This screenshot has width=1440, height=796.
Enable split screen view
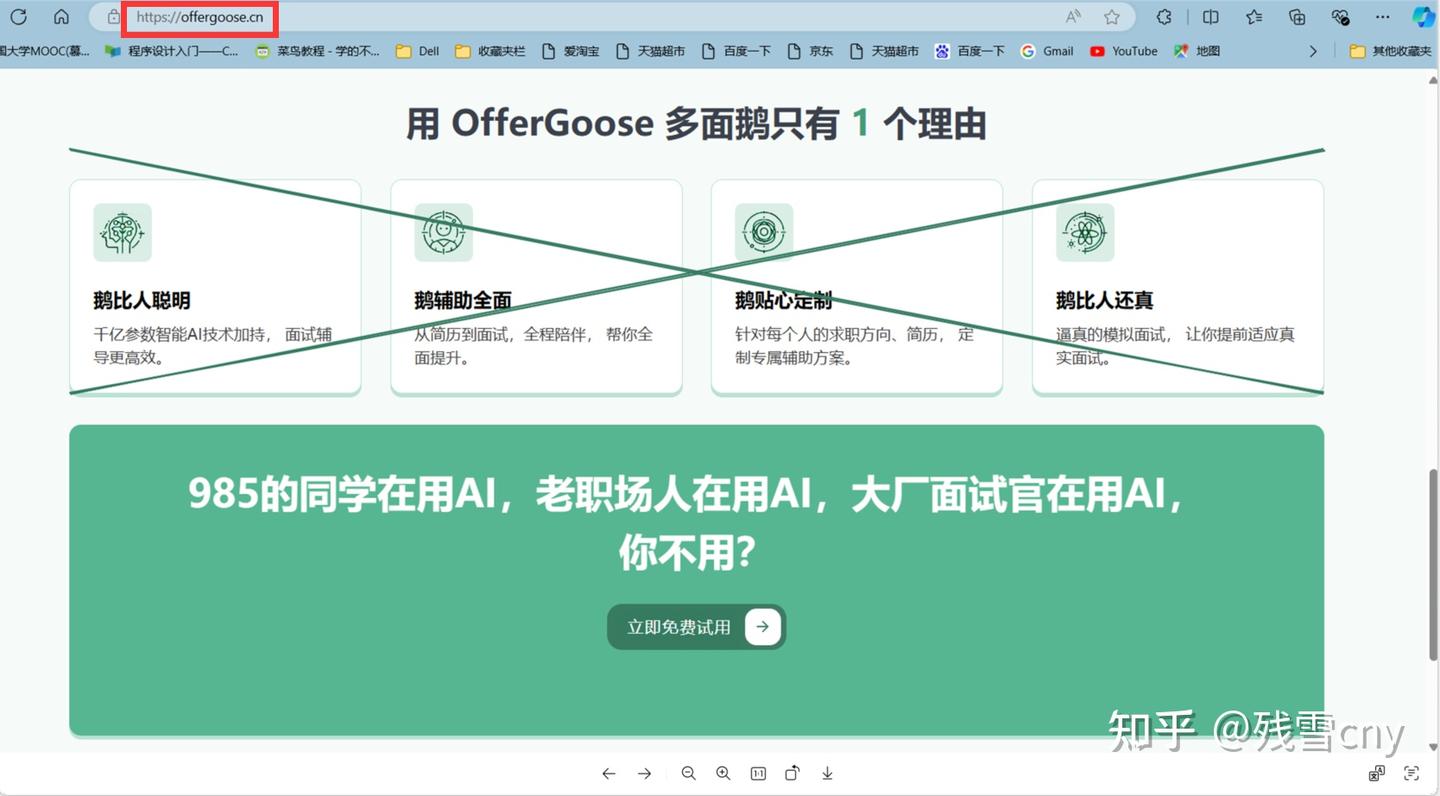coord(1210,17)
